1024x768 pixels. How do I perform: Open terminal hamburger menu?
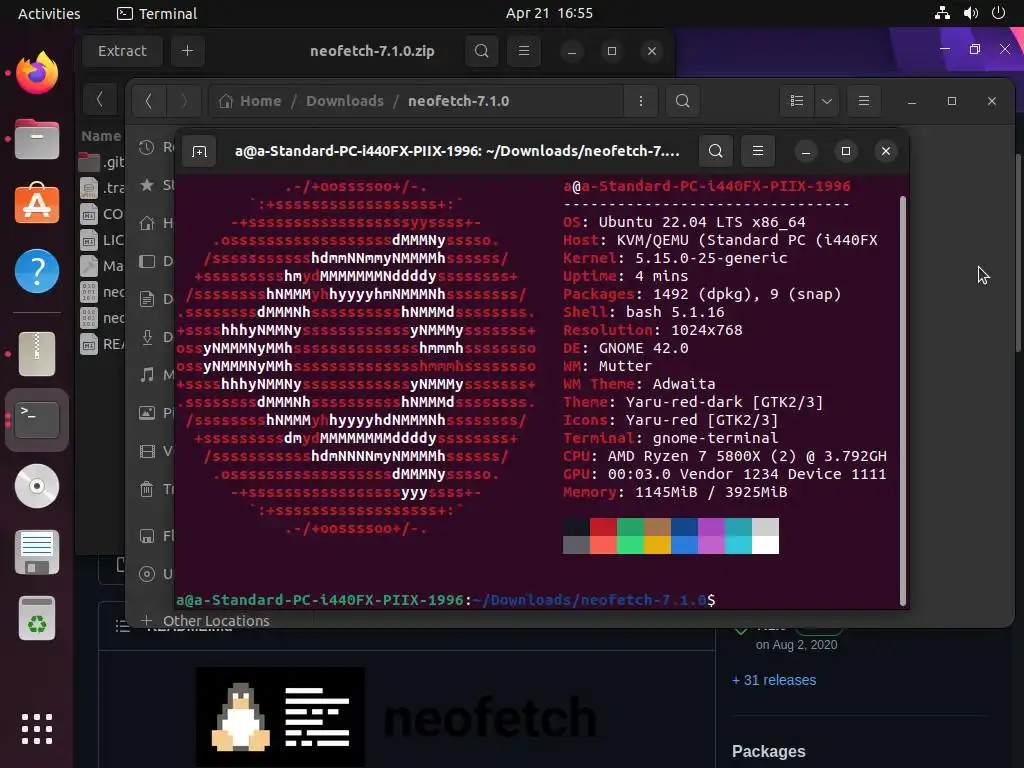click(x=758, y=152)
